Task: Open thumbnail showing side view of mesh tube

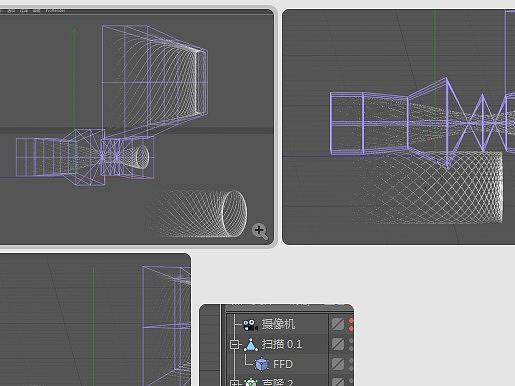Action: [x=399, y=127]
